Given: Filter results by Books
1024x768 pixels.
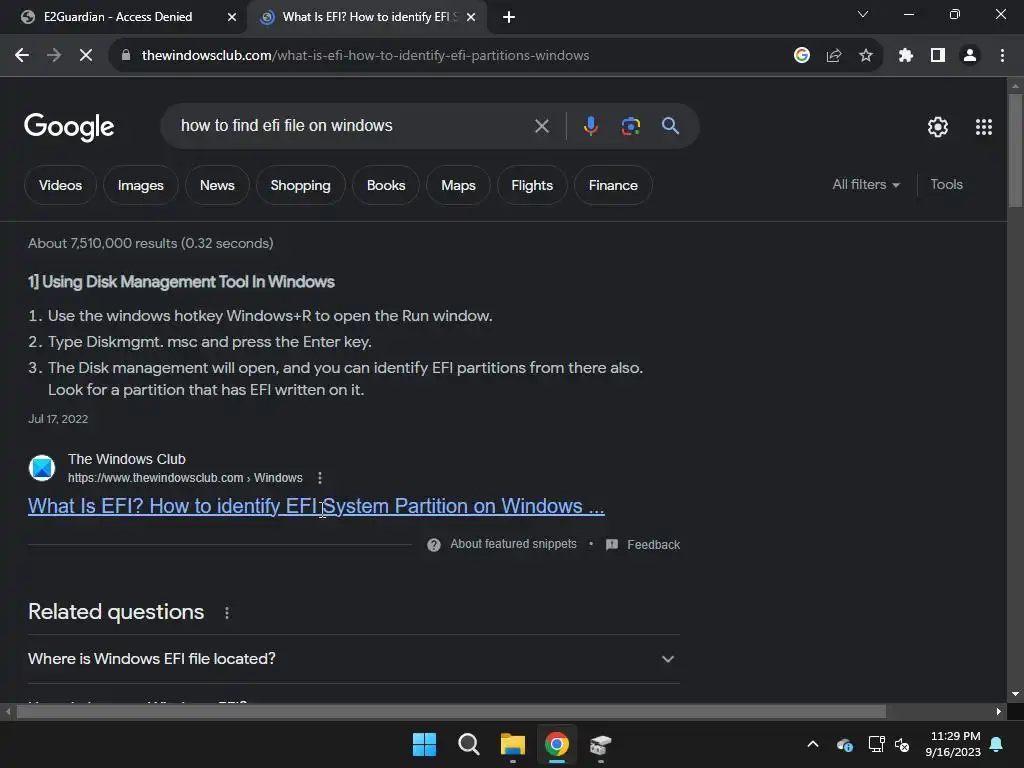Looking at the screenshot, I should pos(386,185).
